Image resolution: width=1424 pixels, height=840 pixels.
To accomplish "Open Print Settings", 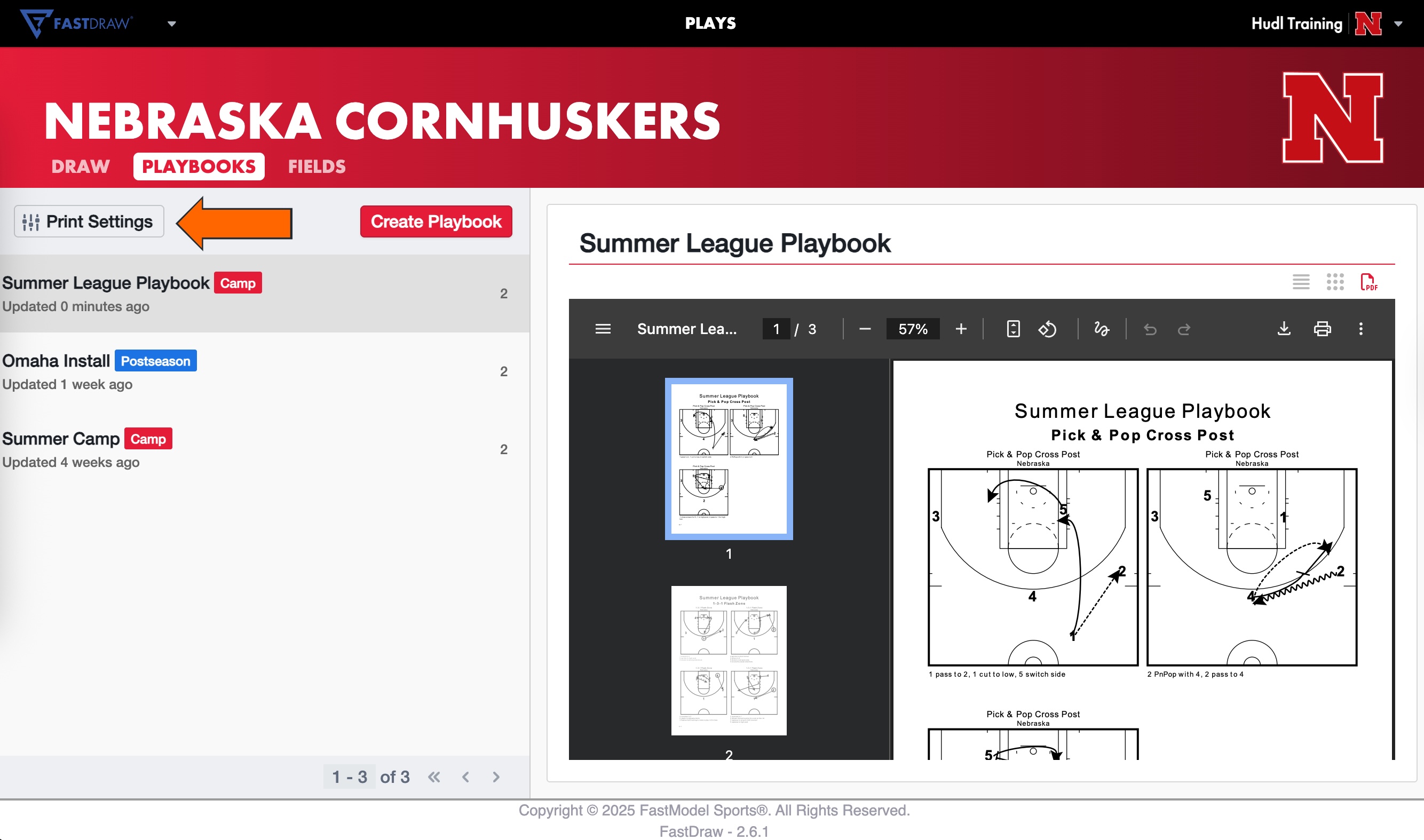I will tap(89, 221).
